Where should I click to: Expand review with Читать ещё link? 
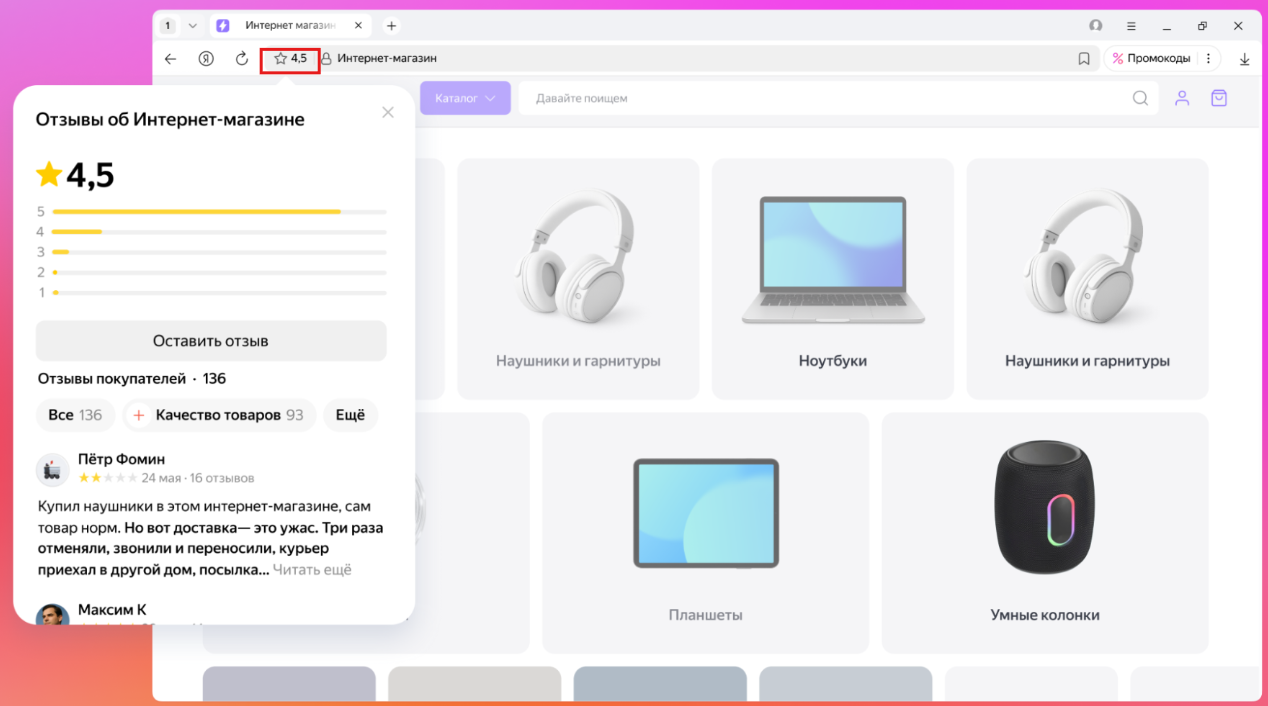point(312,570)
